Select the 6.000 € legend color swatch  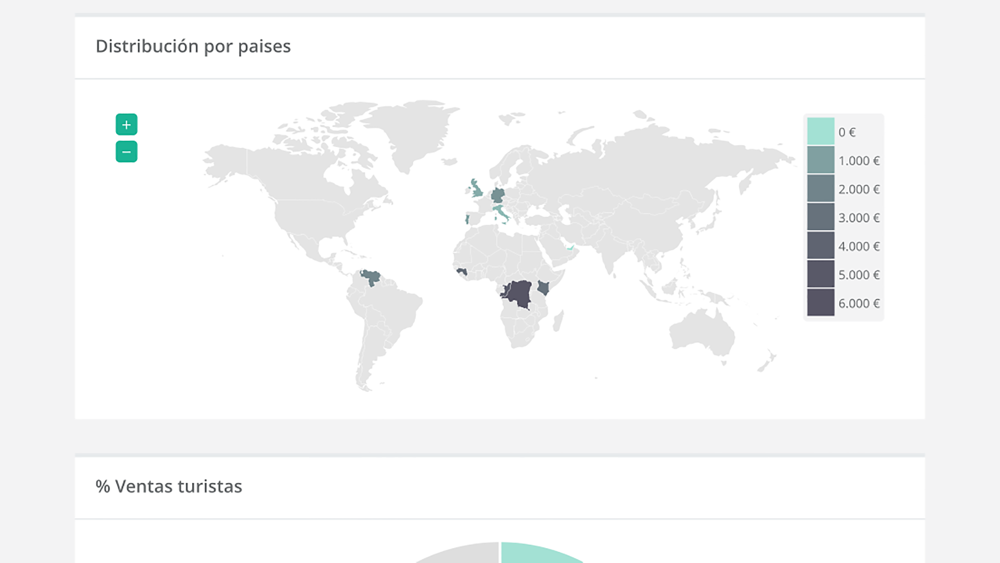point(820,303)
